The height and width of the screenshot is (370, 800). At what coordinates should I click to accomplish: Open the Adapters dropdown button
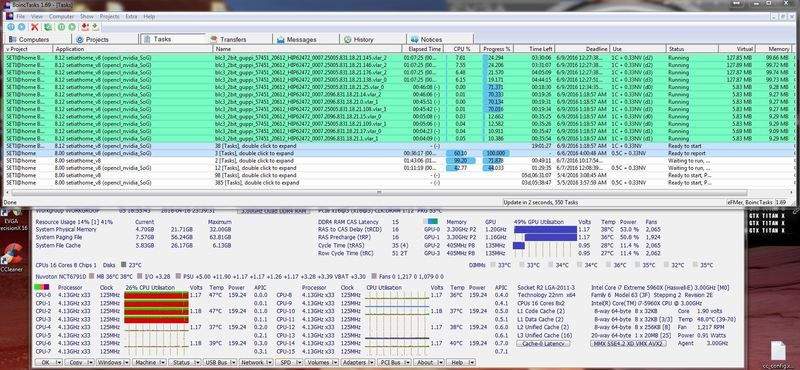pos(358,362)
